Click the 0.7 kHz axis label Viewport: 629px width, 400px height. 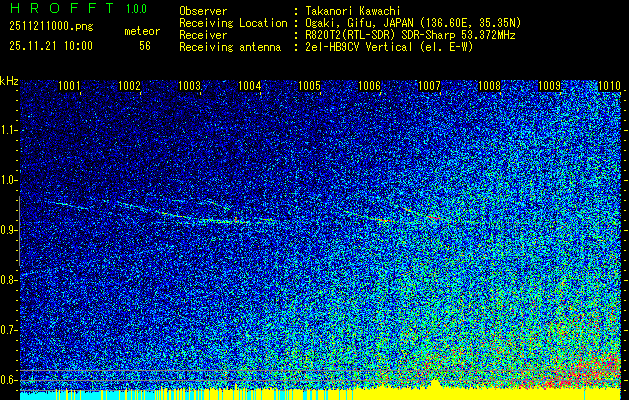8,330
